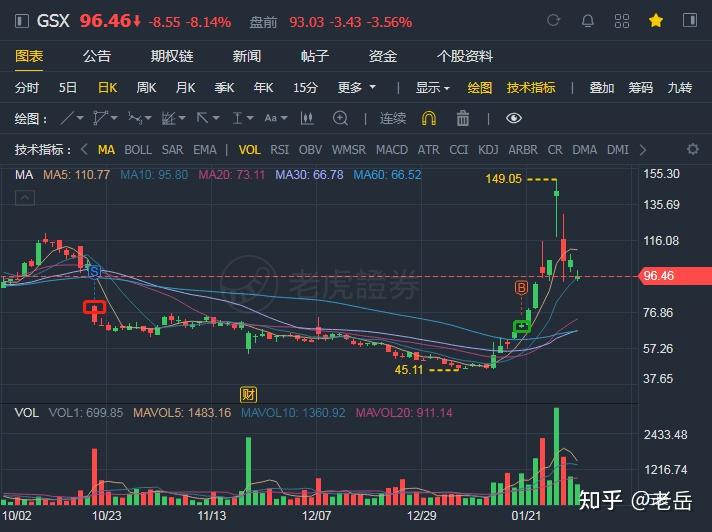Toggle the VOL indicator
Screen dimensions: 712x532
pos(249,150)
